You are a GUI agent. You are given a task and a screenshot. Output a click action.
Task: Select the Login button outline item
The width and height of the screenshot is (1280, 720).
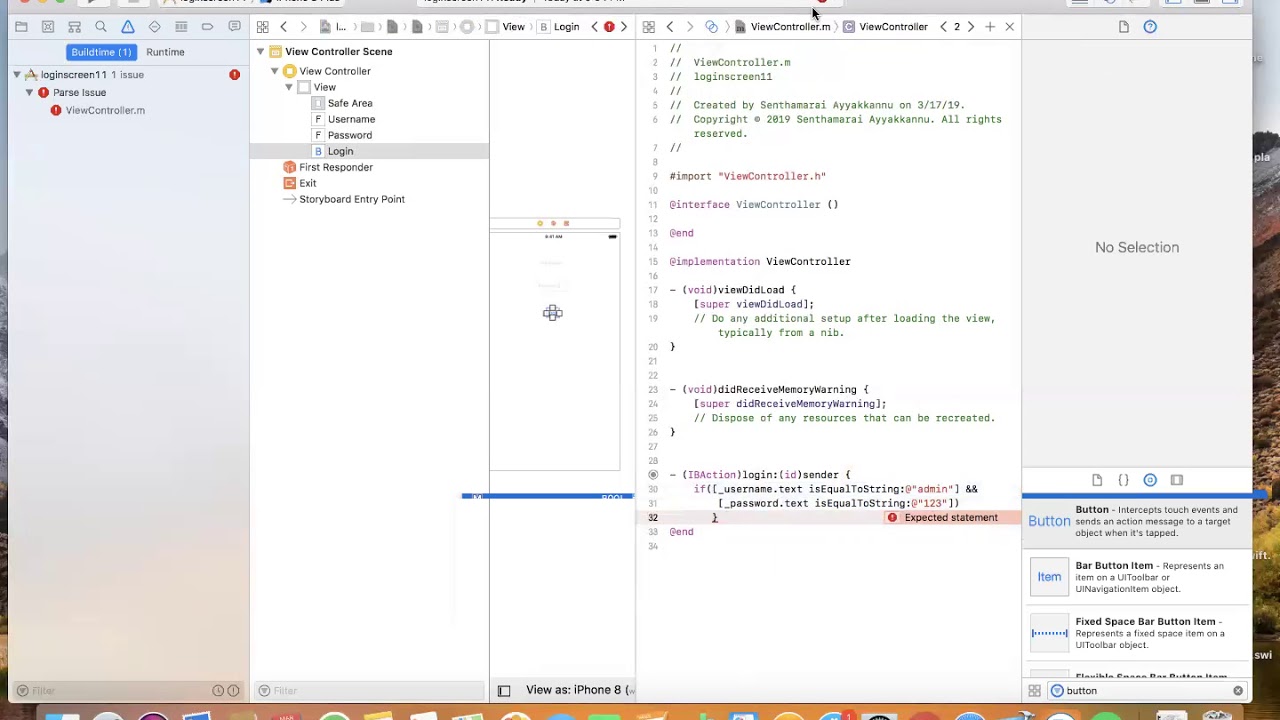pos(340,151)
